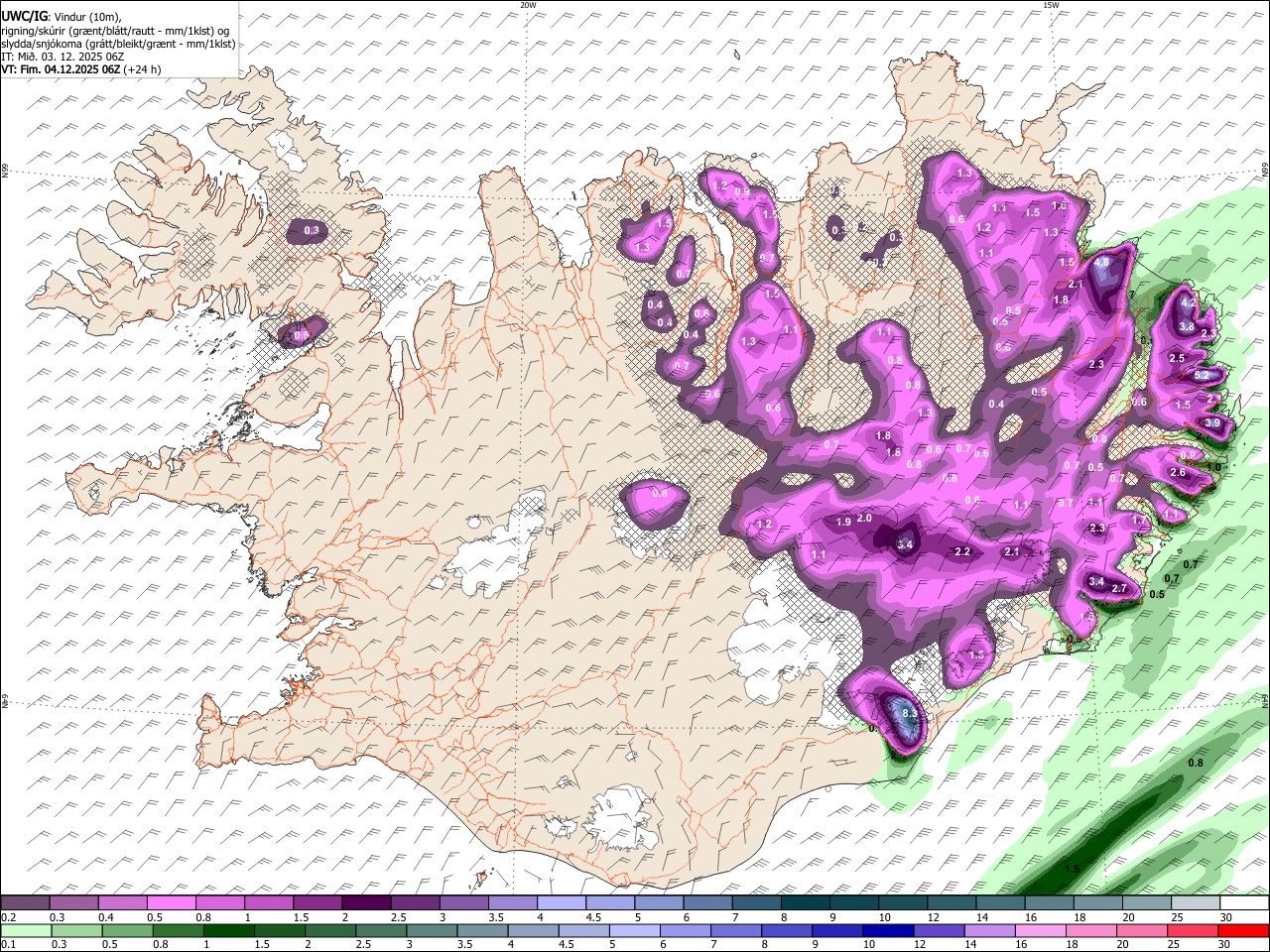1270x952 pixels.
Task: Select the 'slydda/snjókoma' legend description line
Action: (118, 44)
